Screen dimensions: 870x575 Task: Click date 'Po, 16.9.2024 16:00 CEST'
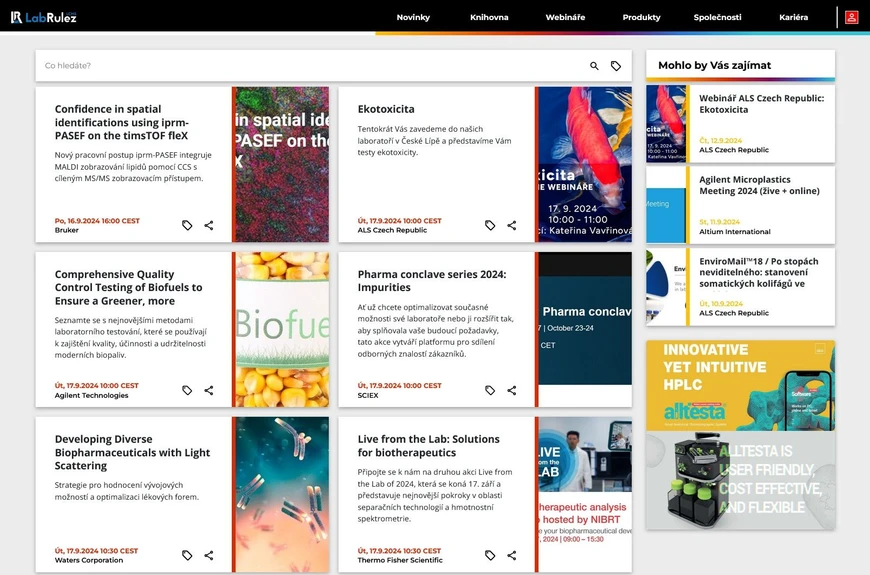(x=97, y=221)
